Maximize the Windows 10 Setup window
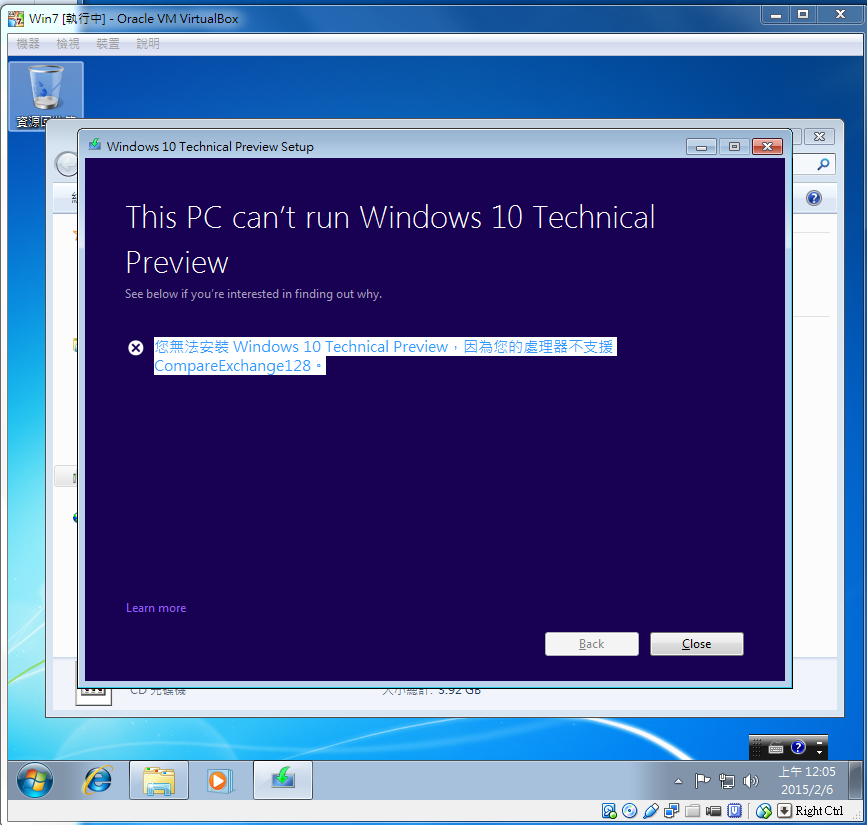Viewport: 867px width, 825px height. pyautogui.click(x=734, y=147)
